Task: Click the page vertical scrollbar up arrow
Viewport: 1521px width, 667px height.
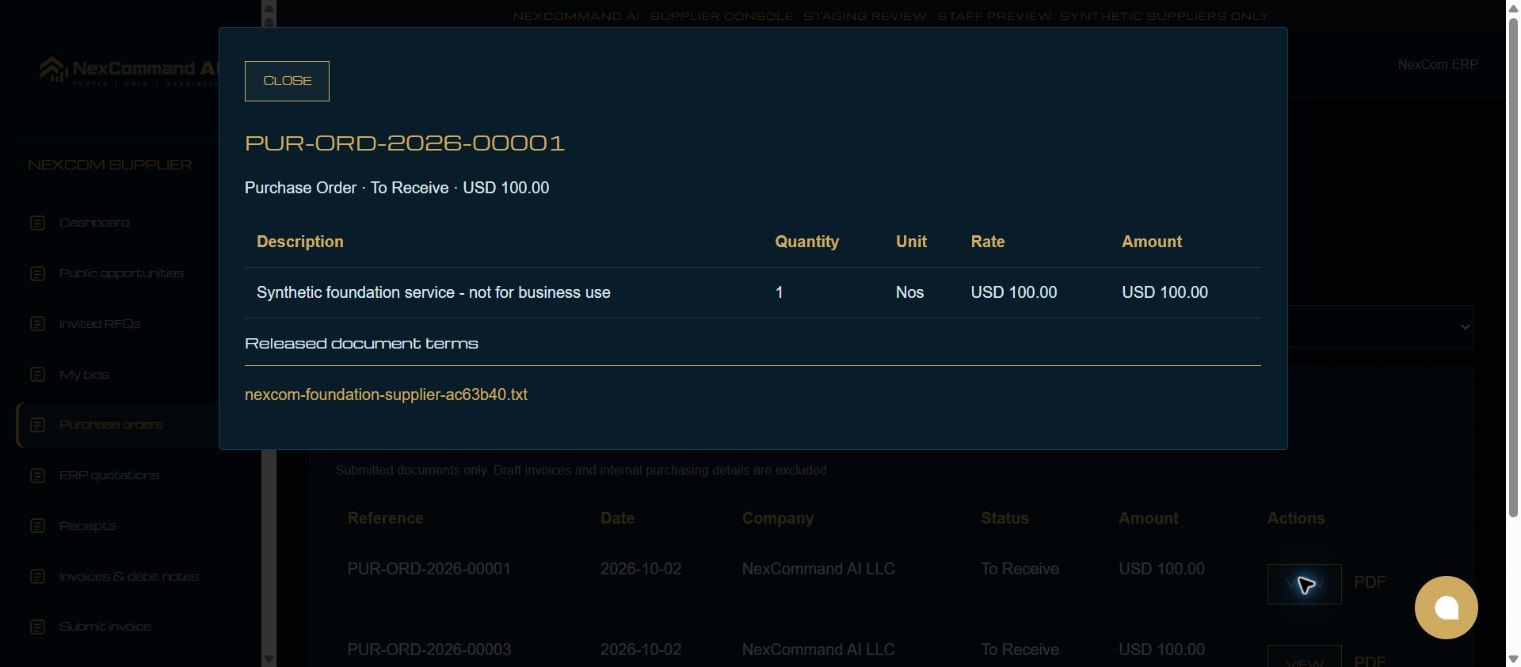Action: pos(1513,8)
